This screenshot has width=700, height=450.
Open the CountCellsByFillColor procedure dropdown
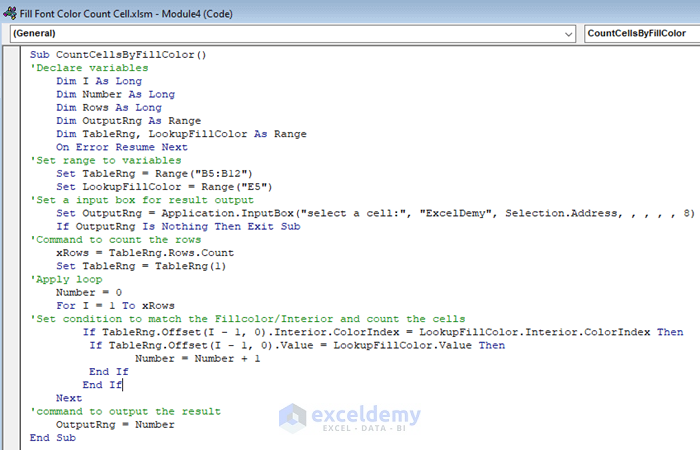click(642, 33)
